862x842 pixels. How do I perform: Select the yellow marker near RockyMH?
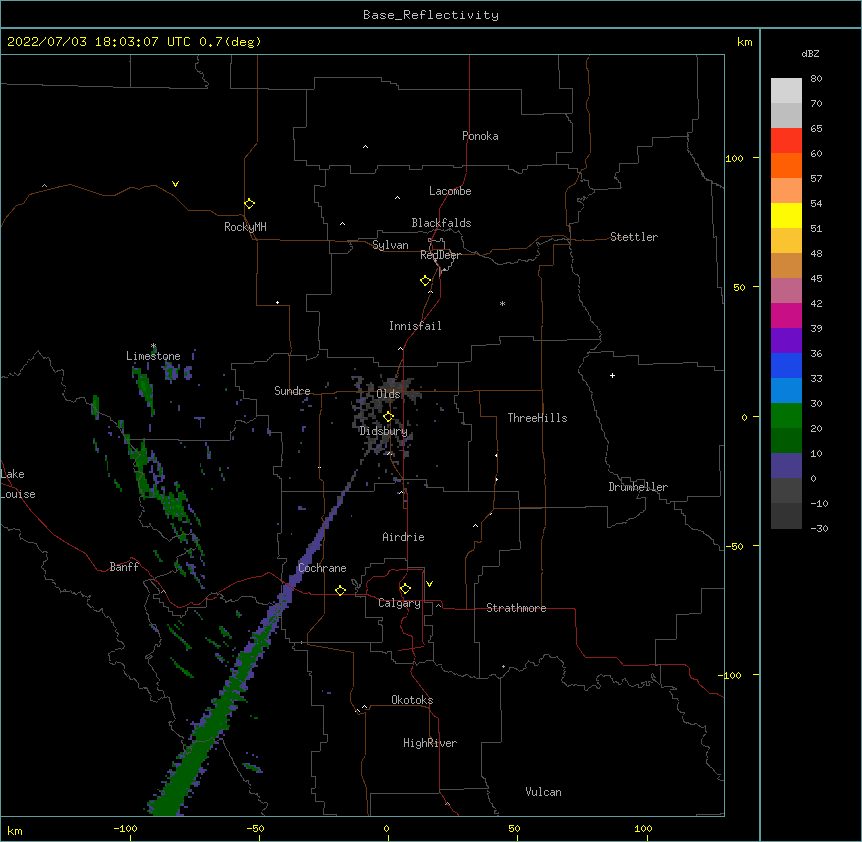249,204
